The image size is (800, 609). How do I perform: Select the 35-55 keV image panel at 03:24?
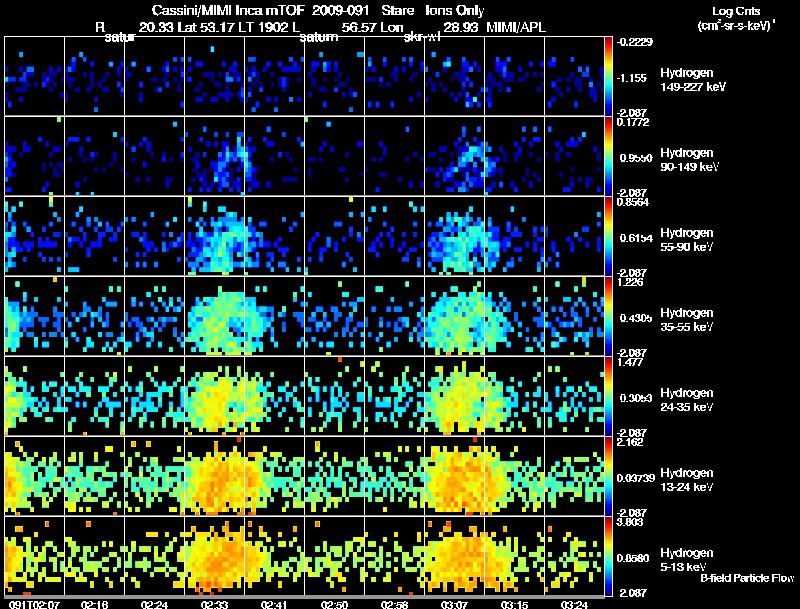point(574,316)
